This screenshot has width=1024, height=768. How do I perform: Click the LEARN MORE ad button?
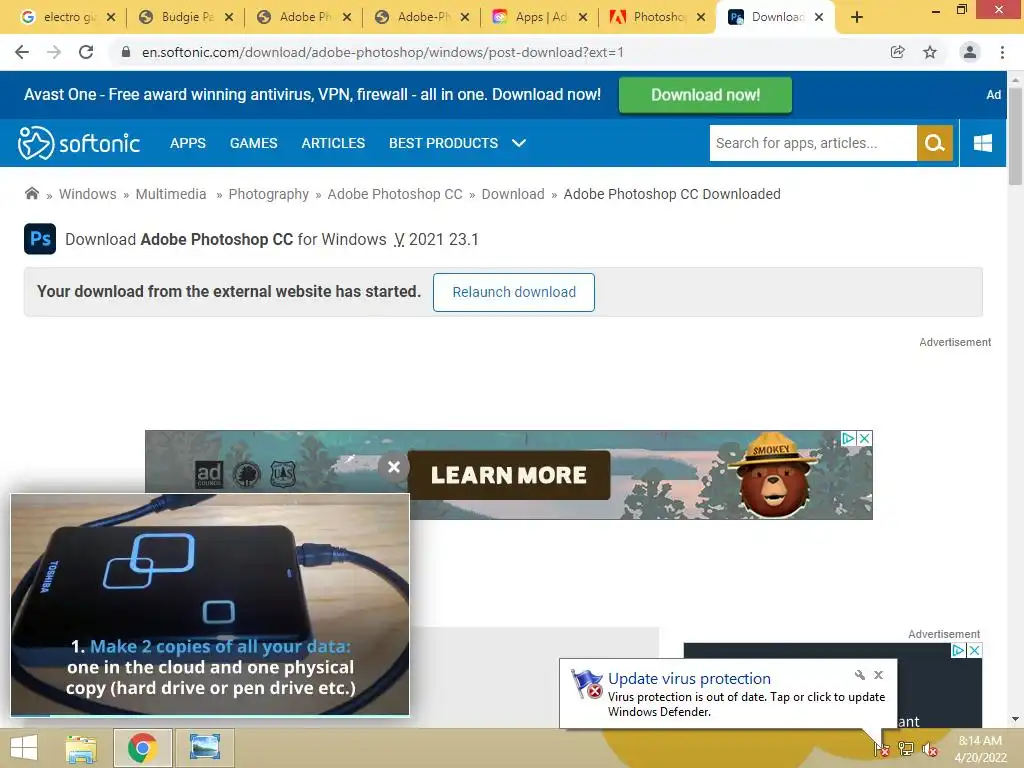click(x=509, y=475)
